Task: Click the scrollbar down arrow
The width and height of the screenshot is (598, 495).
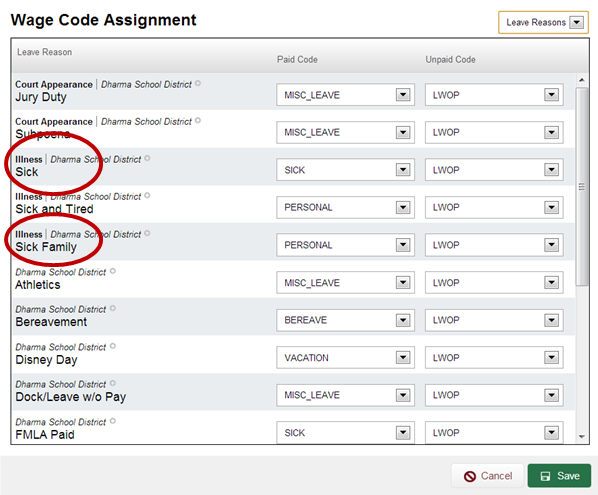Action: tap(582, 437)
